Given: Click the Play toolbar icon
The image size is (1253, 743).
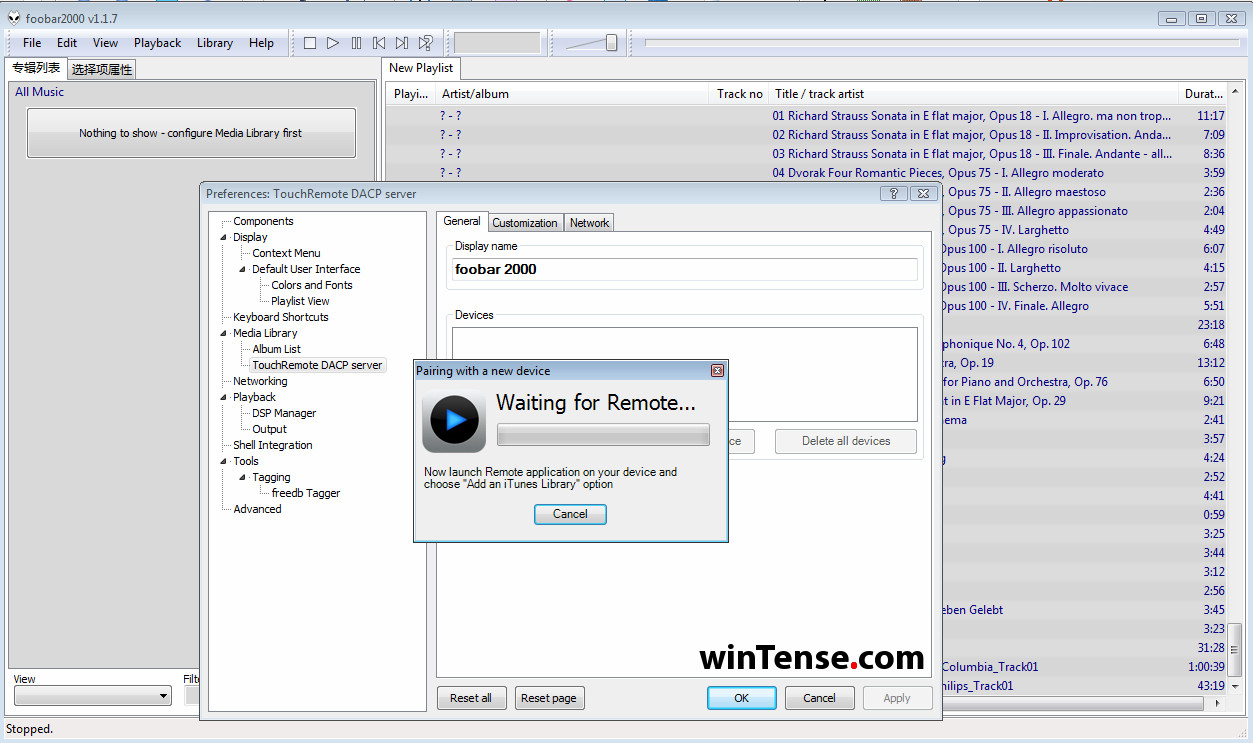Looking at the screenshot, I should tap(333, 43).
